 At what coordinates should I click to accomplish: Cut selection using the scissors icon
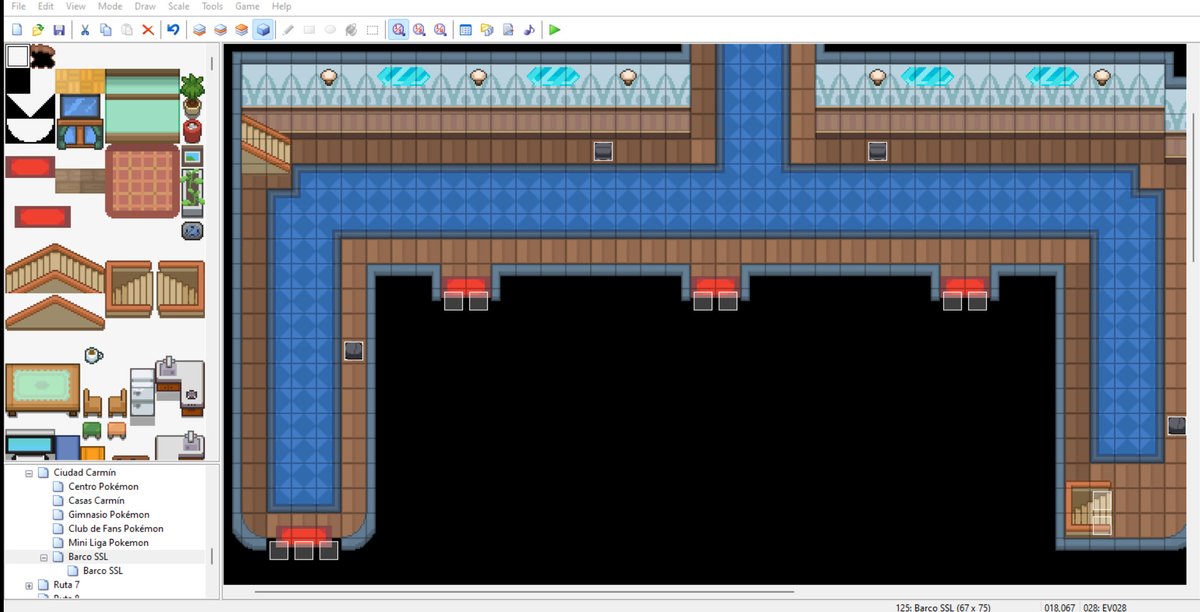[85, 30]
